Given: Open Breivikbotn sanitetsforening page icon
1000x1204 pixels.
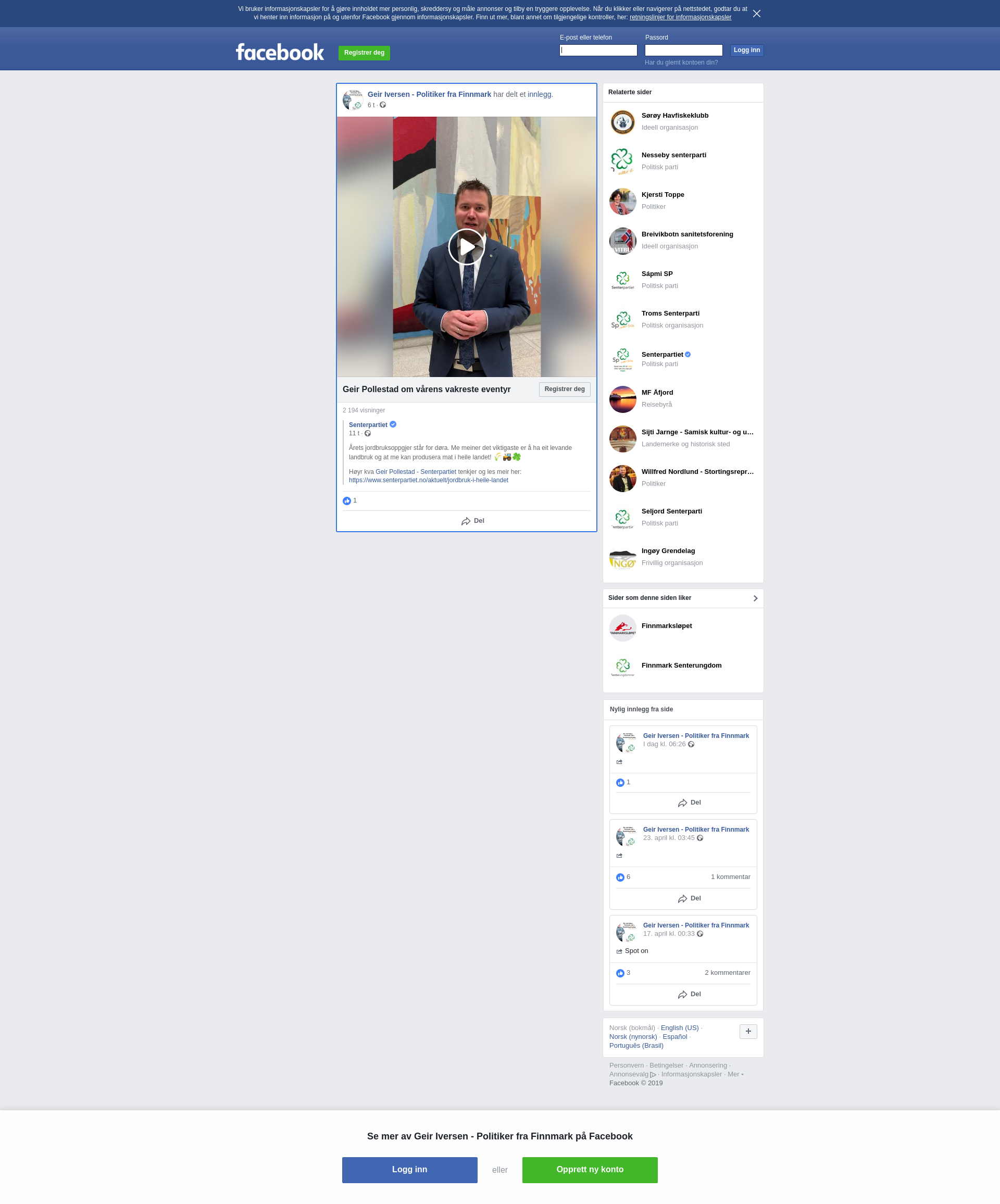Looking at the screenshot, I should (x=623, y=241).
